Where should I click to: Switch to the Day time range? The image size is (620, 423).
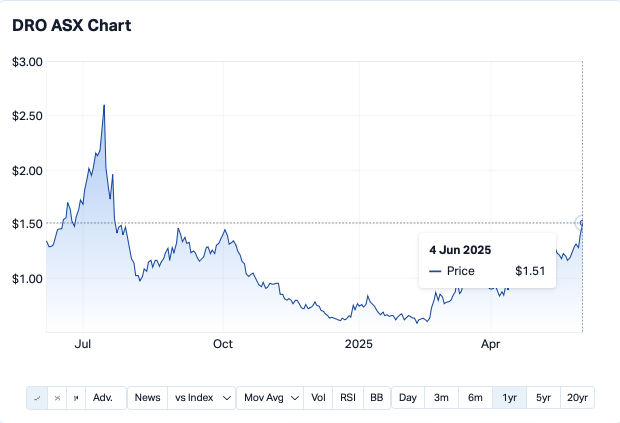pyautogui.click(x=408, y=398)
